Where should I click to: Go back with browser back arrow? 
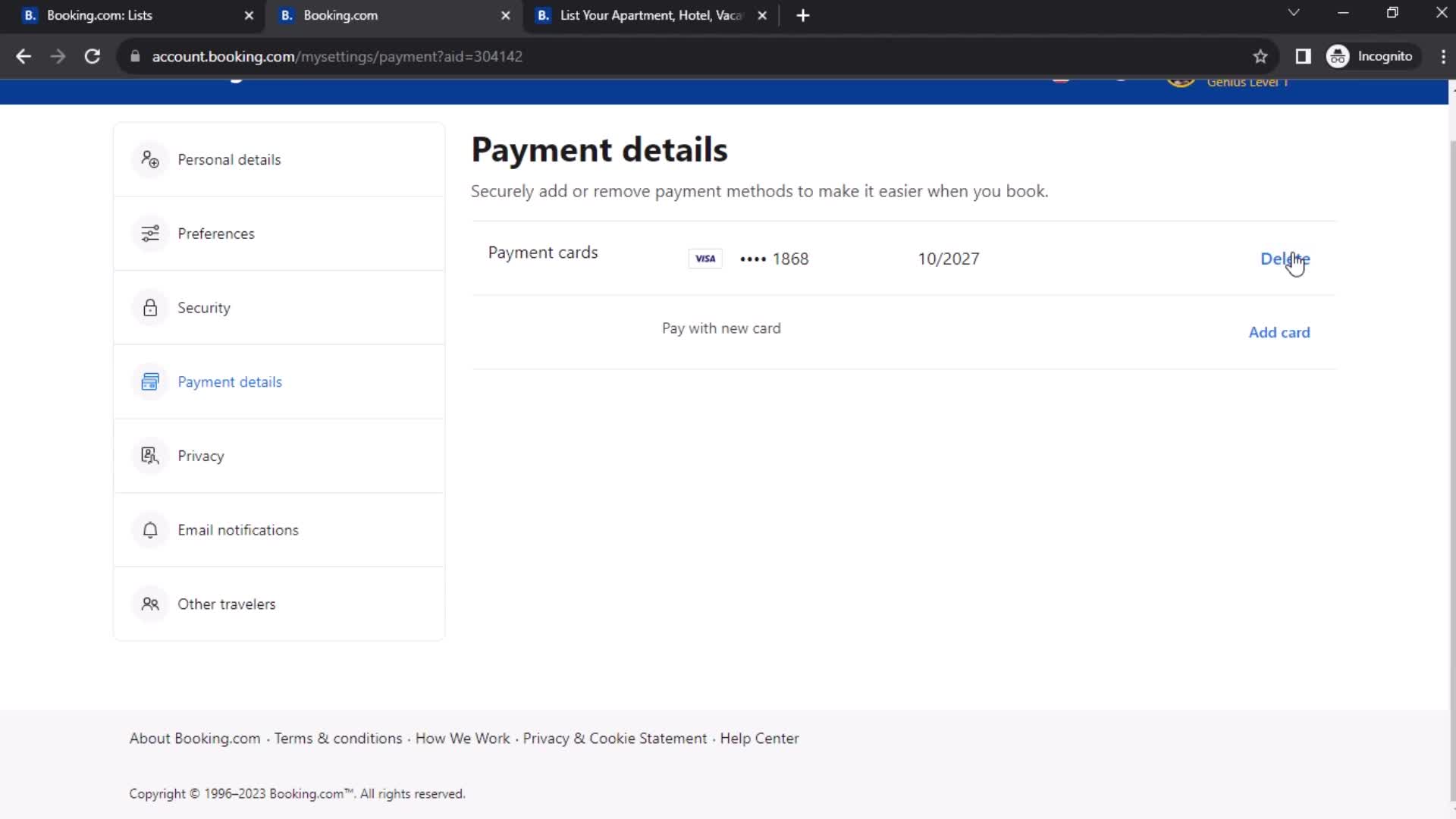pyautogui.click(x=24, y=56)
